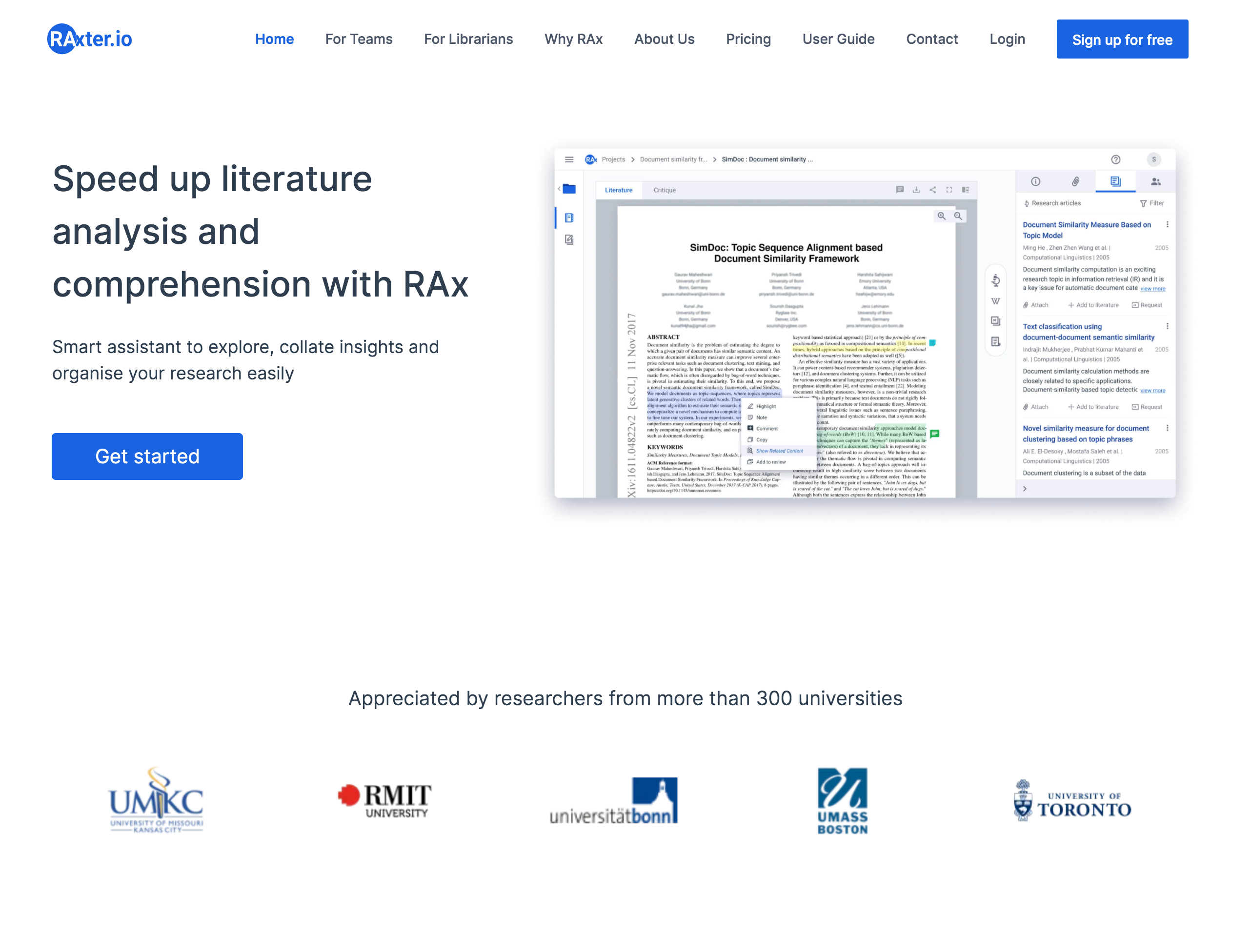The width and height of the screenshot is (1251, 952).
Task: Download the open document
Action: [x=917, y=190]
